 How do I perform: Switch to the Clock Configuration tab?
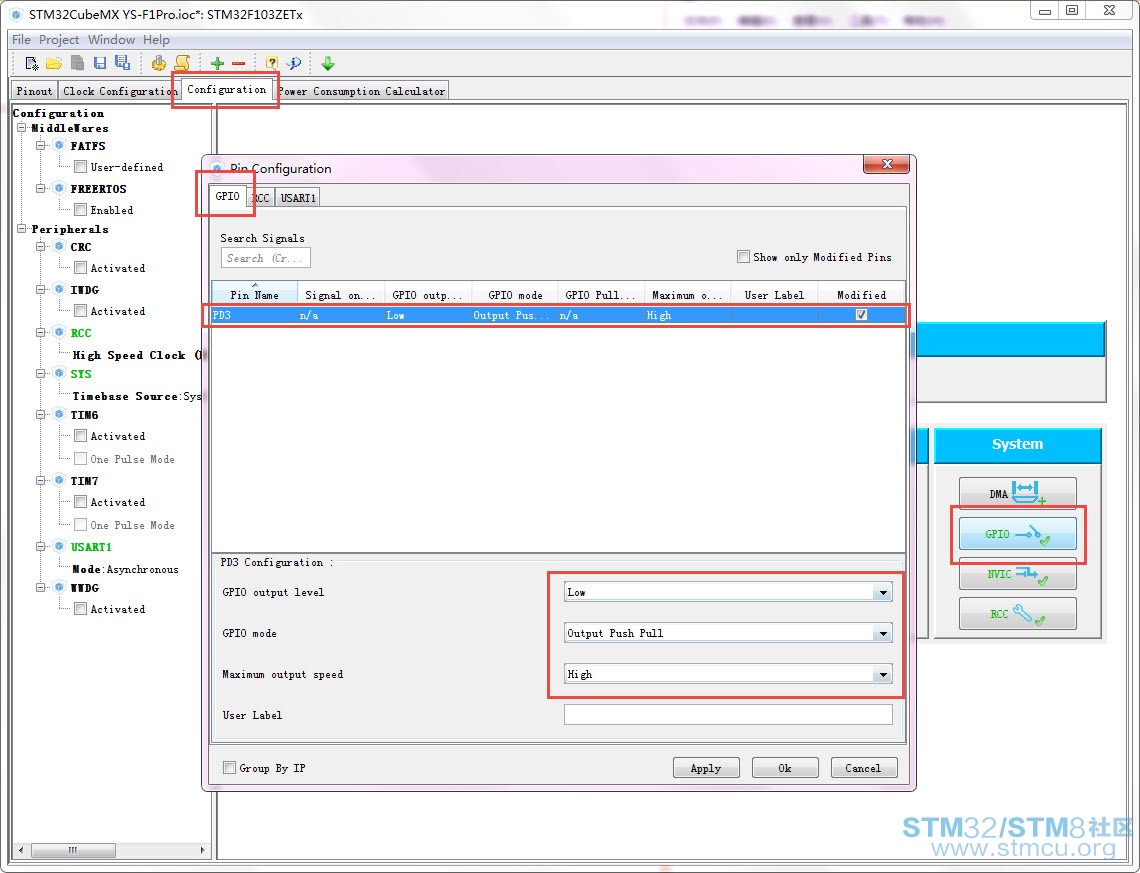119,91
